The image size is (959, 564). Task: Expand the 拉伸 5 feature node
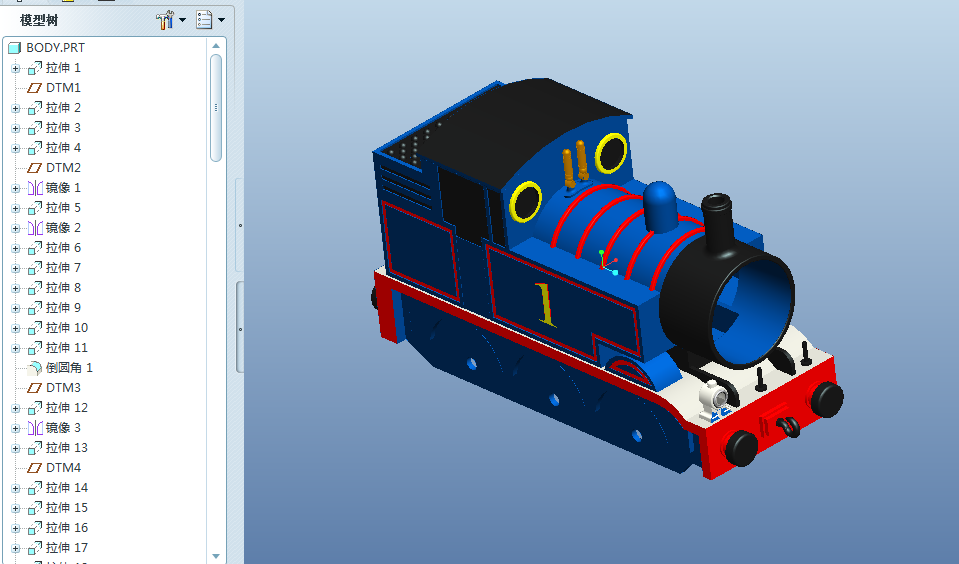click(x=15, y=209)
